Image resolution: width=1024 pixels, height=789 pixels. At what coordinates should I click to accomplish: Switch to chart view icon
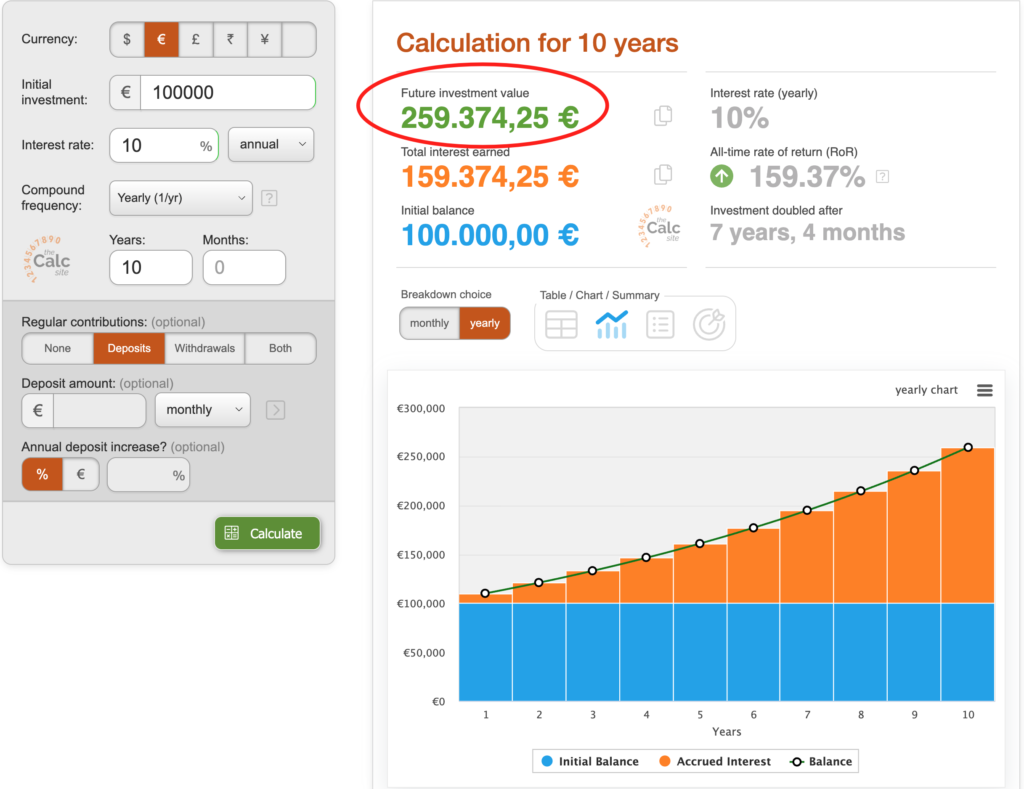[611, 325]
